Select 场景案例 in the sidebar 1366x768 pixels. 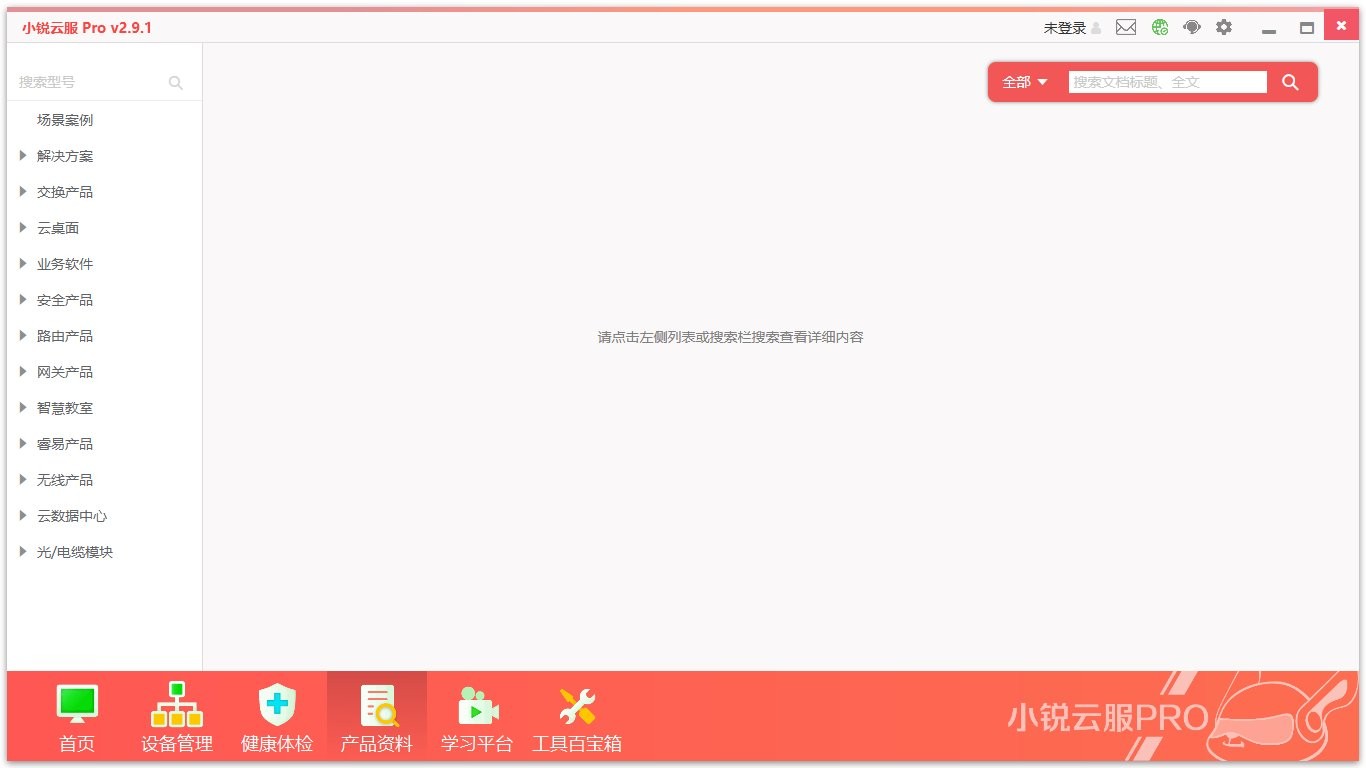click(65, 119)
